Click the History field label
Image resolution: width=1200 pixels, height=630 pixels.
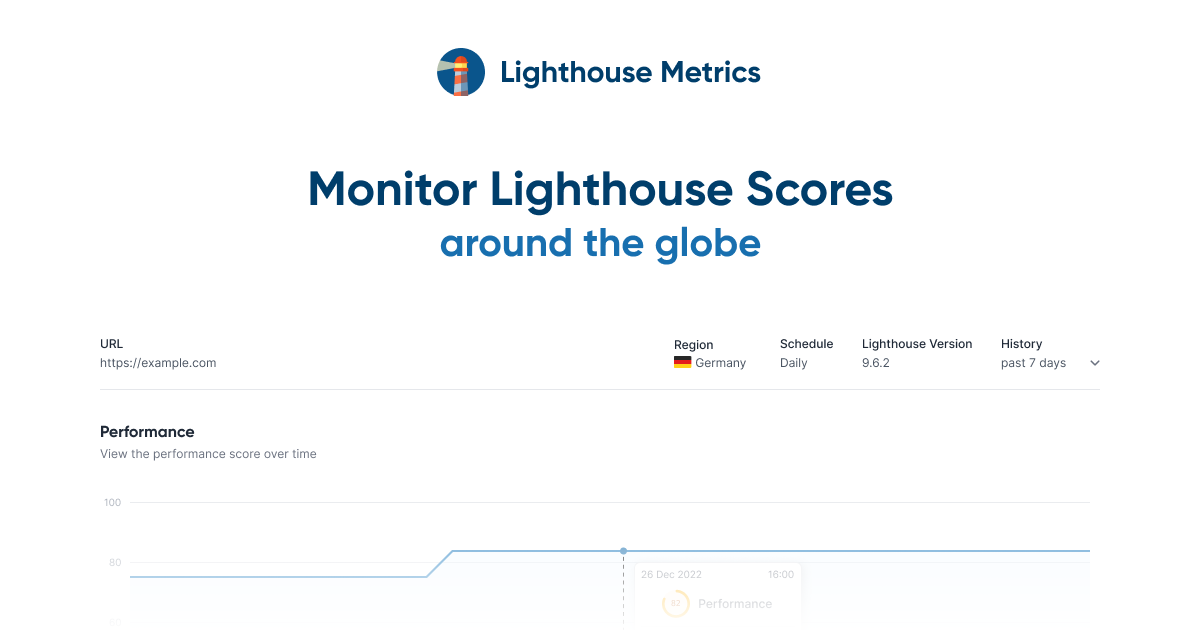(x=1021, y=344)
